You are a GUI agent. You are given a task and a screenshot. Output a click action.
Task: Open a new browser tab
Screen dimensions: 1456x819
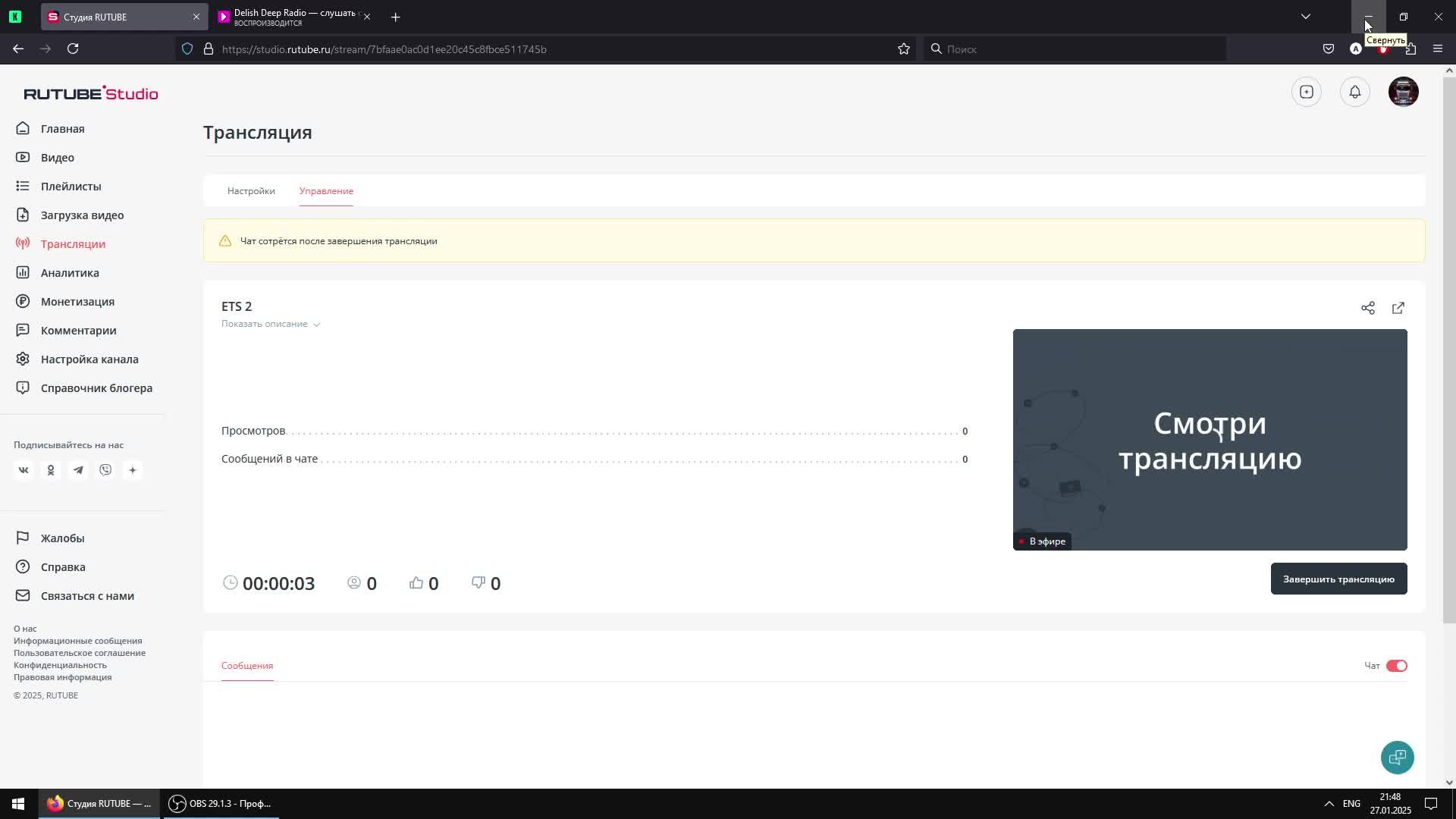395,17
